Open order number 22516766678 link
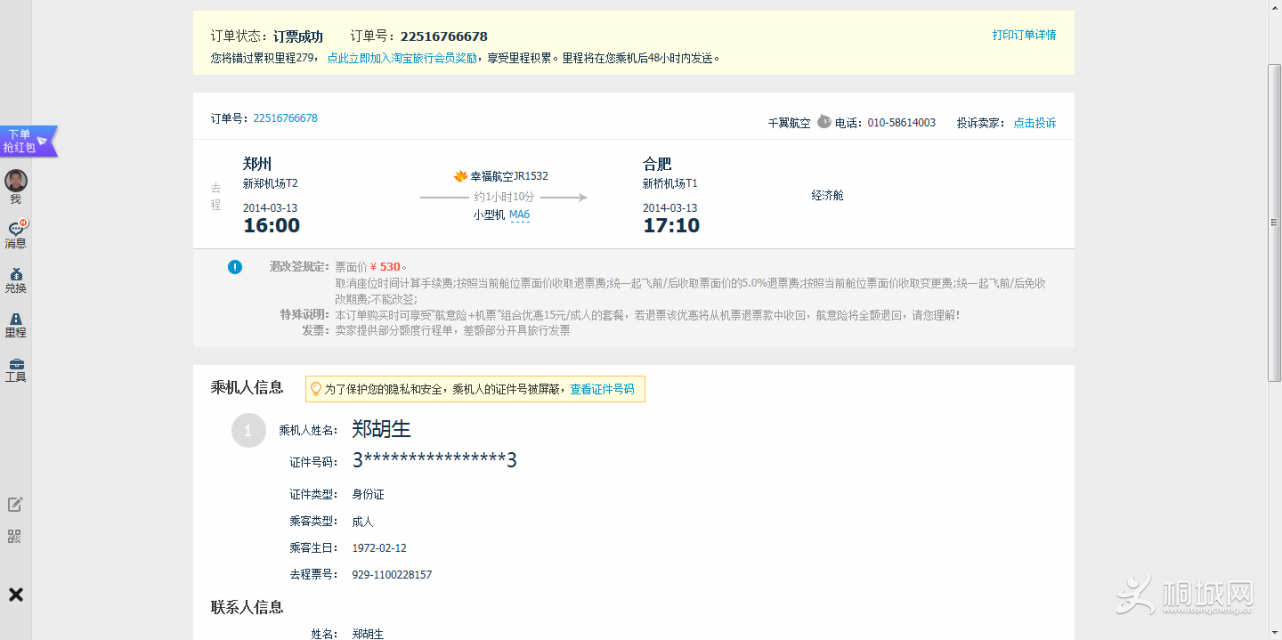Screen dimensions: 1282x640 pos(285,118)
